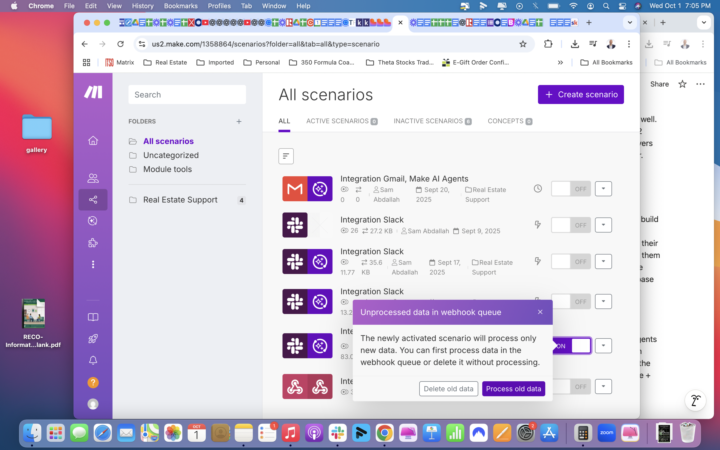Open the Profiles menu in menu bar
This screenshot has height=450, width=720.
219,6
